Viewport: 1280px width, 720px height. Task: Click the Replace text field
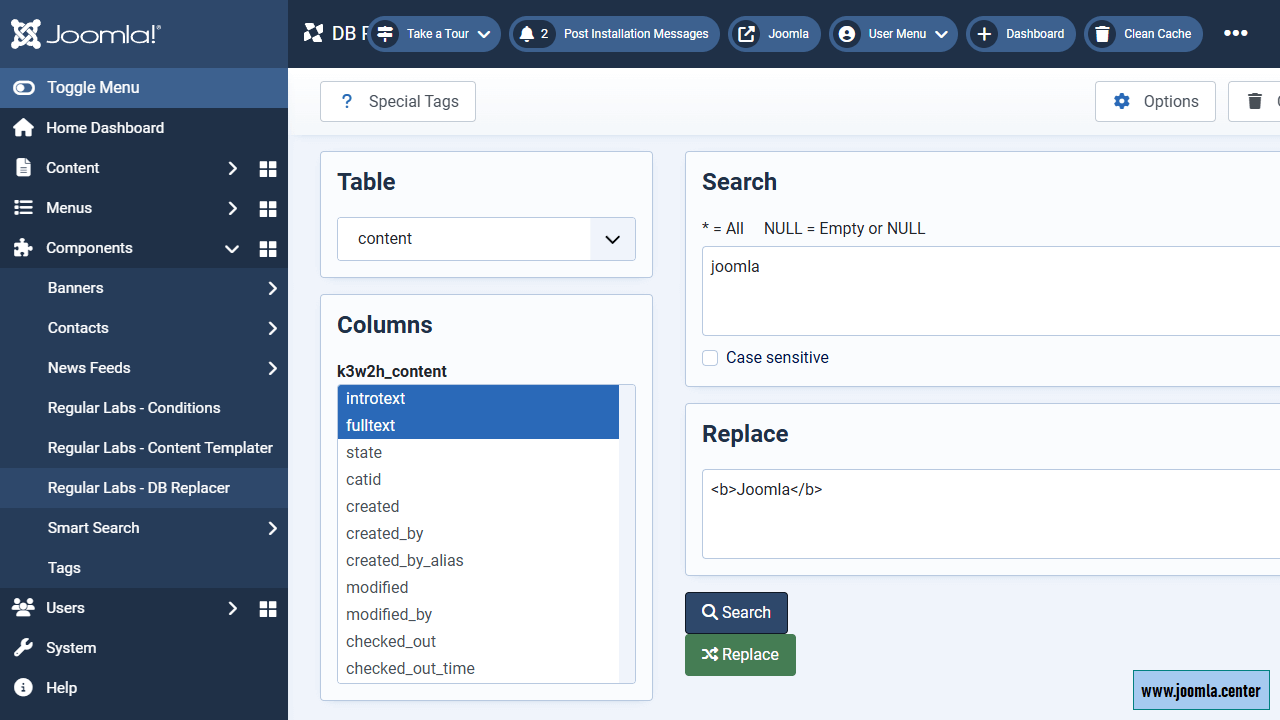pos(991,514)
